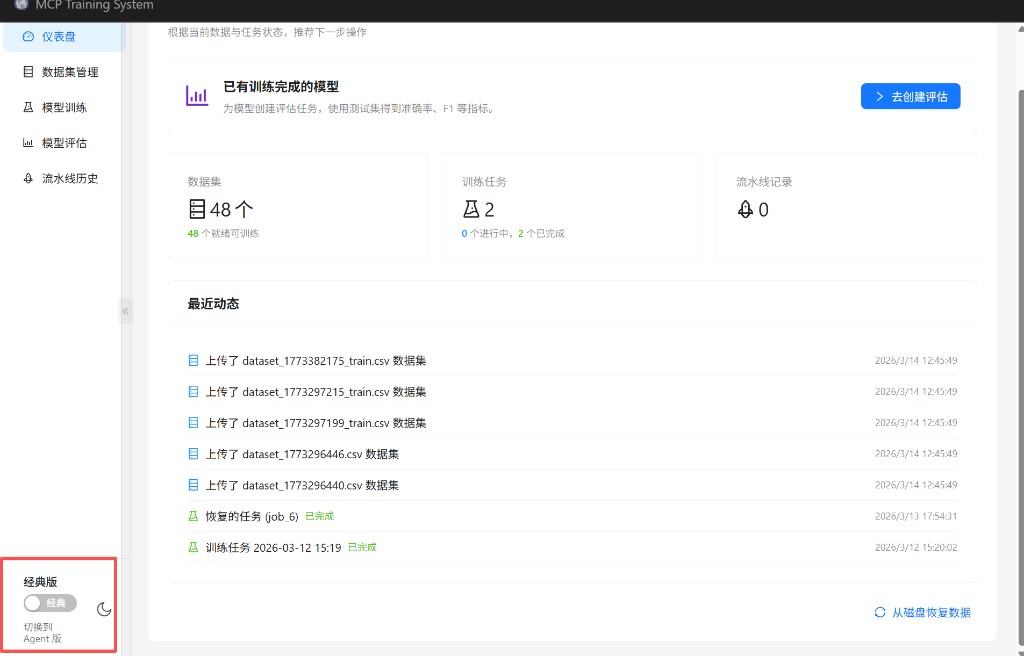Click the text 上传了 dataset_1773297199_train.csv 数据集
The image size is (1024, 656).
(316, 423)
